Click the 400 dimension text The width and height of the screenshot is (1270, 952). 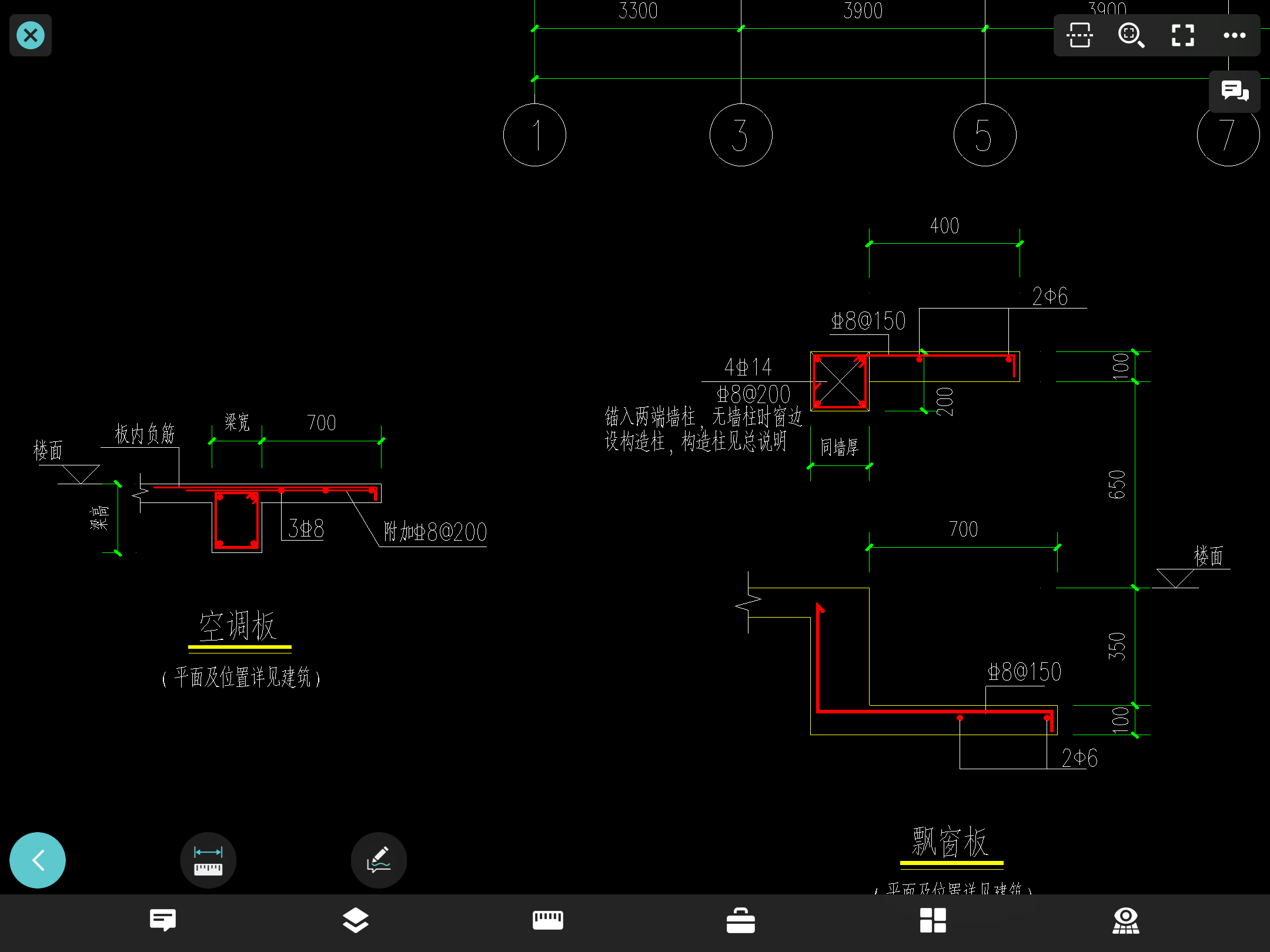tap(944, 226)
